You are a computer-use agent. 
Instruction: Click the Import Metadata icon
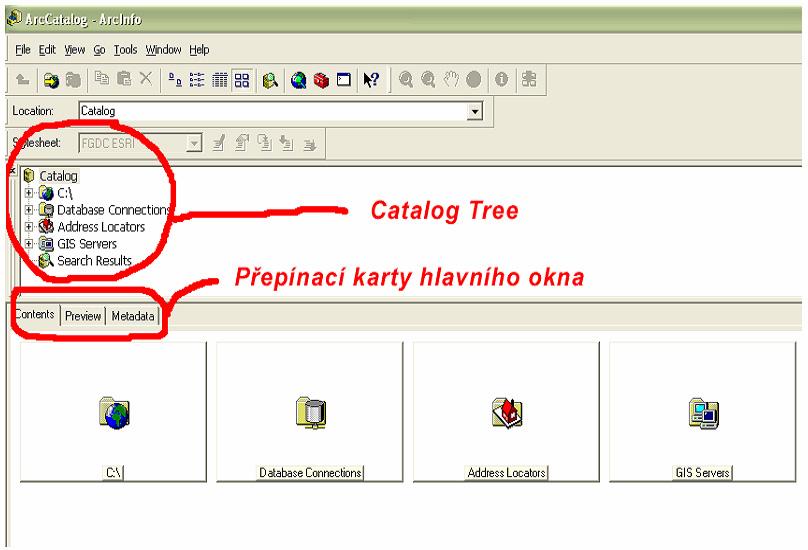[x=287, y=143]
